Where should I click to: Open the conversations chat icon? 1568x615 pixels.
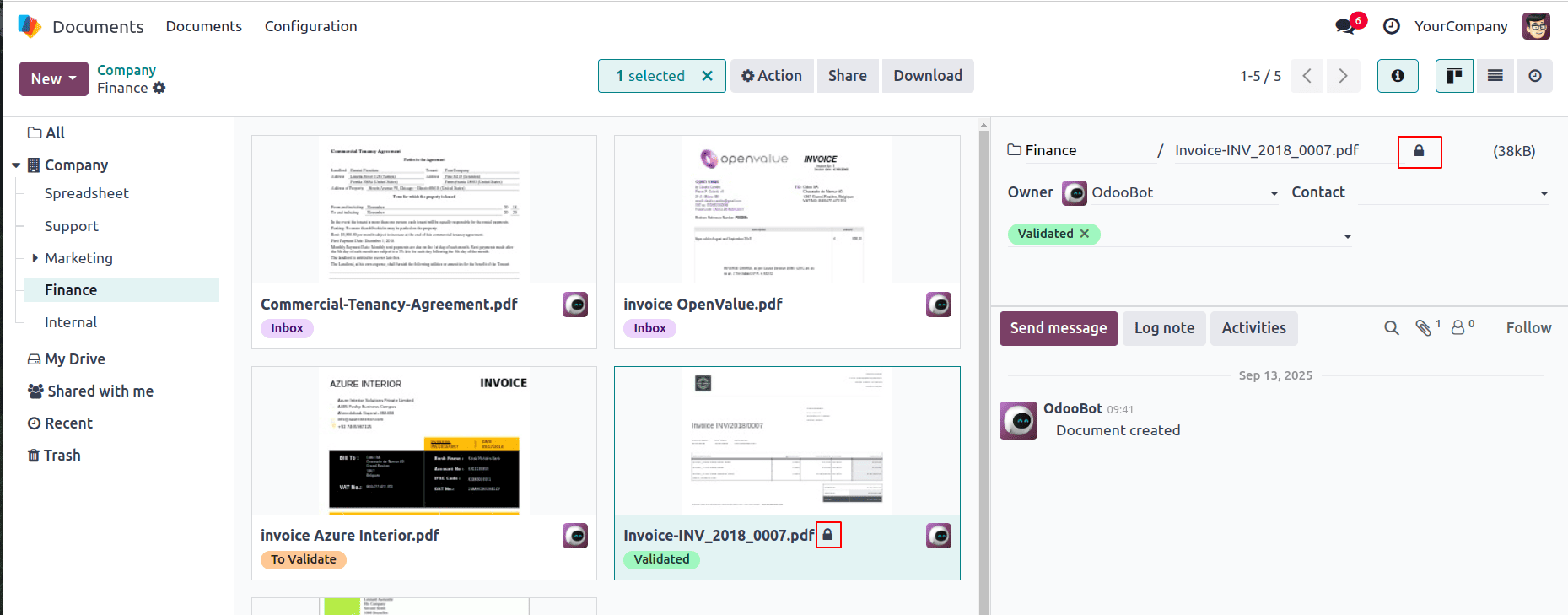click(1345, 26)
